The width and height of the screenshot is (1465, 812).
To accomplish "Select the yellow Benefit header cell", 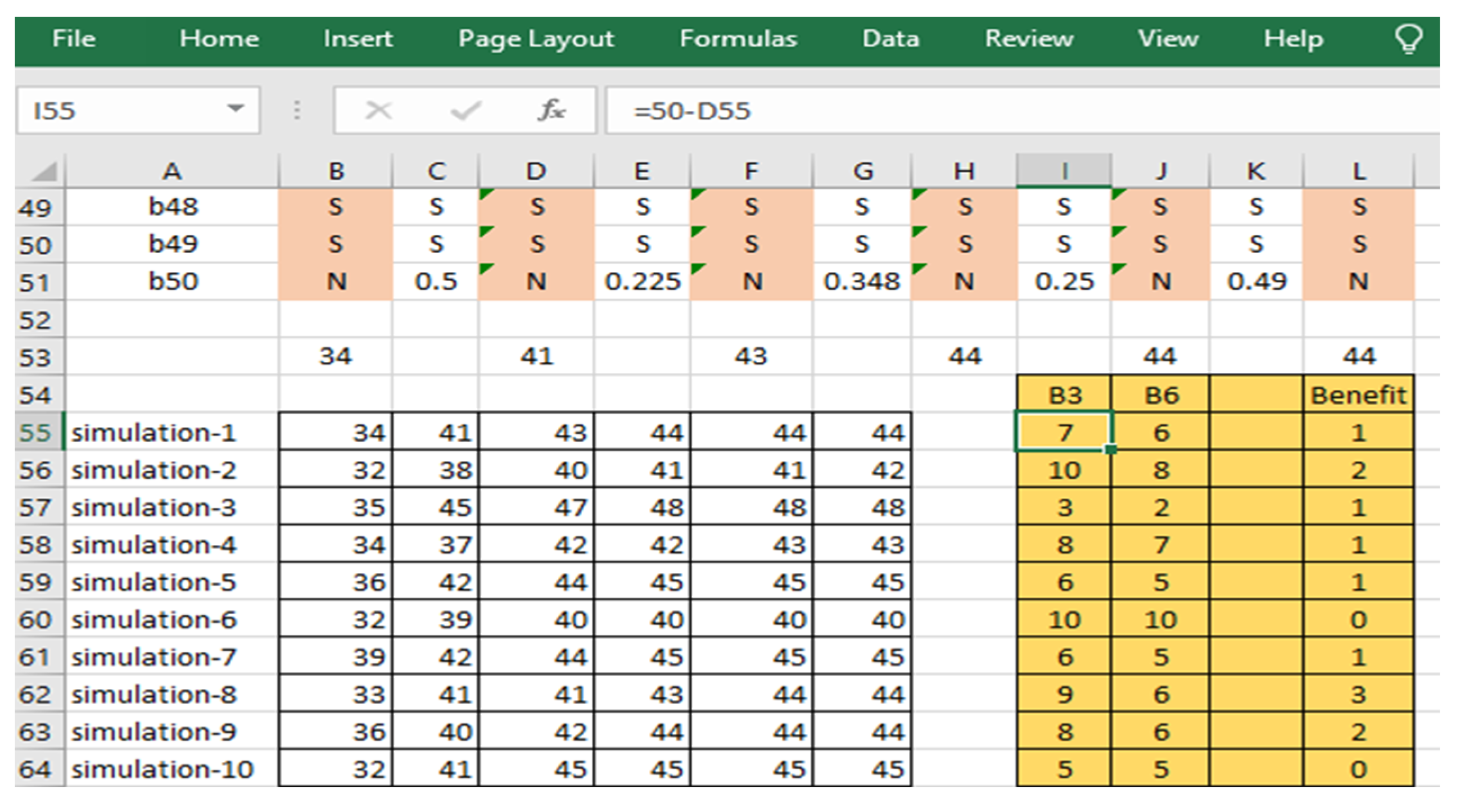I will (x=1358, y=394).
